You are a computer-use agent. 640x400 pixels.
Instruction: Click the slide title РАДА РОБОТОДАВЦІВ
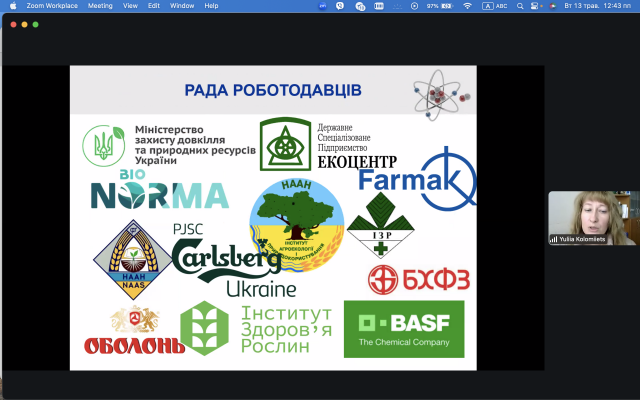[x=273, y=90]
